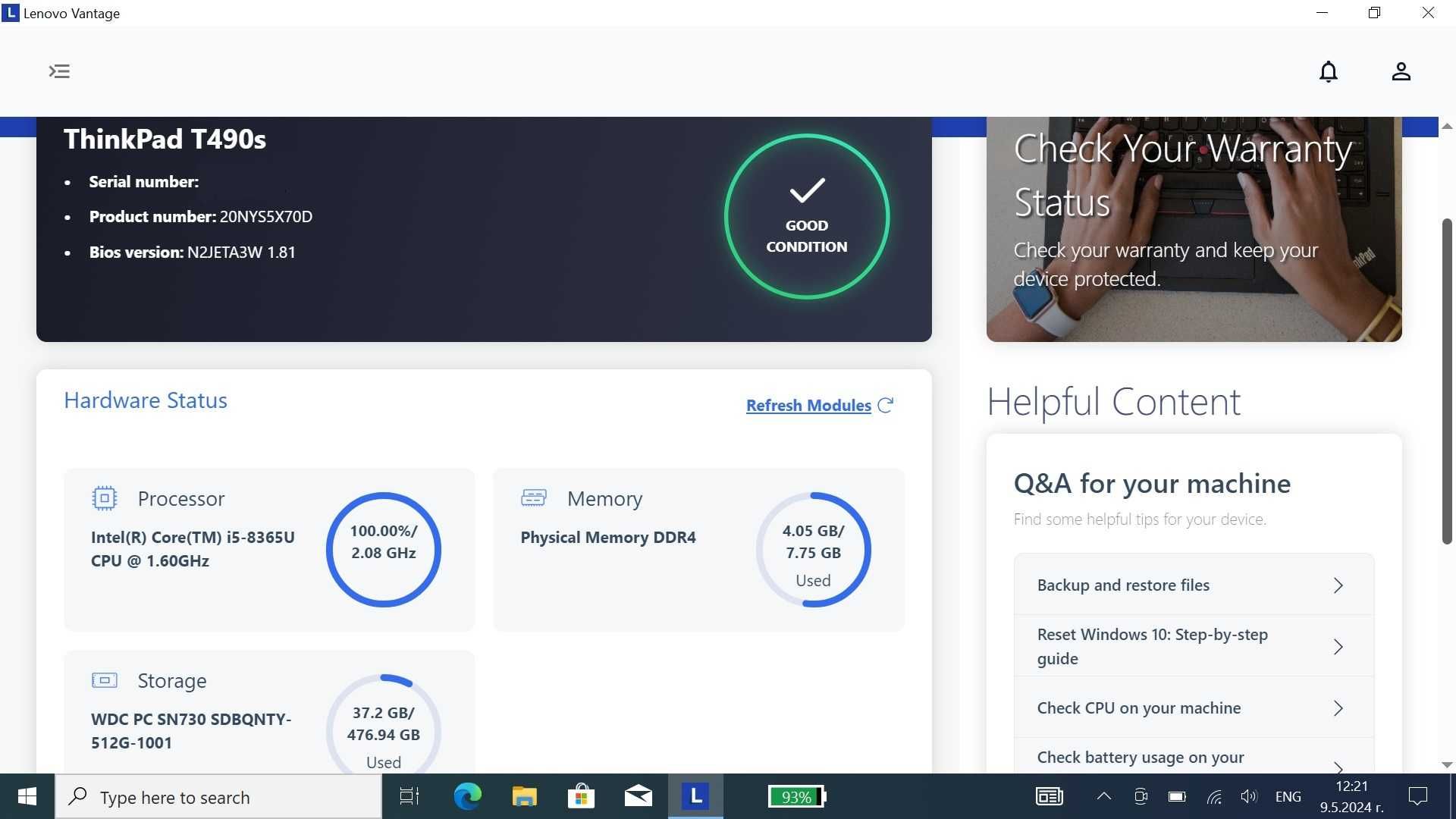This screenshot has height=819, width=1456.
Task: Click the 93% battery gauge in taskbar
Action: pos(796,797)
